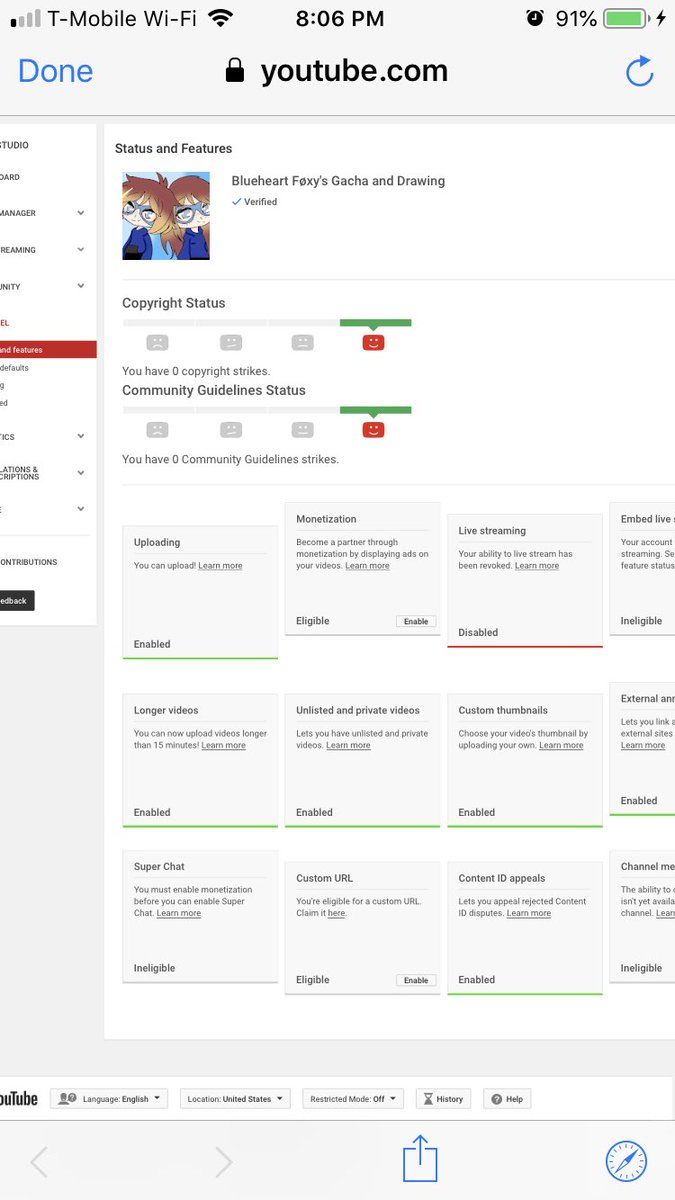Open the Location: United States dropdown
Image resolution: width=675 pixels, height=1200 pixels.
coord(235,1099)
